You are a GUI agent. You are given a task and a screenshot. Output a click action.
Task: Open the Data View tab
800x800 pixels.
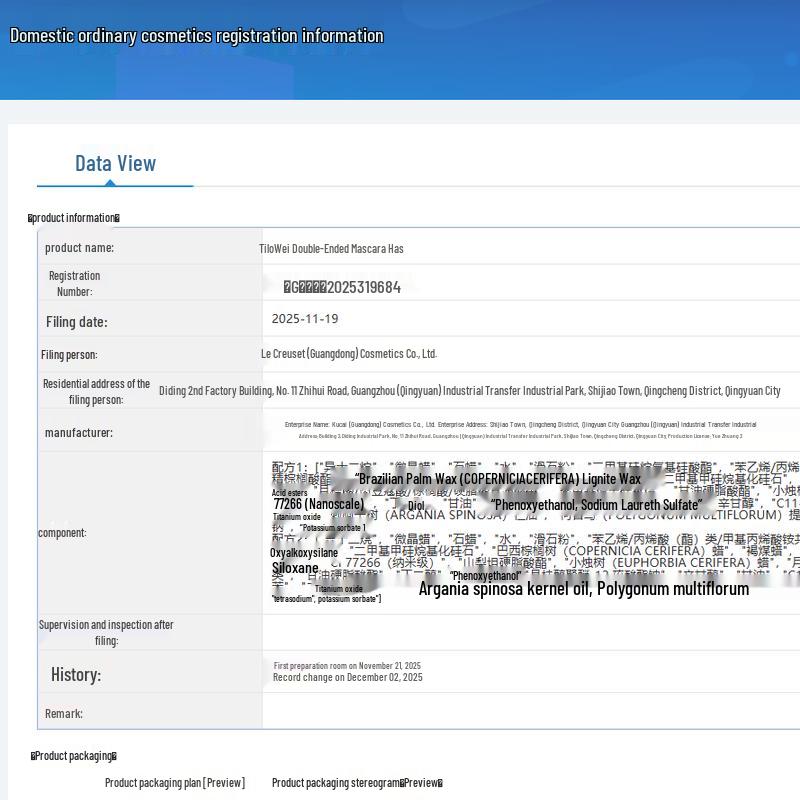[x=115, y=164]
